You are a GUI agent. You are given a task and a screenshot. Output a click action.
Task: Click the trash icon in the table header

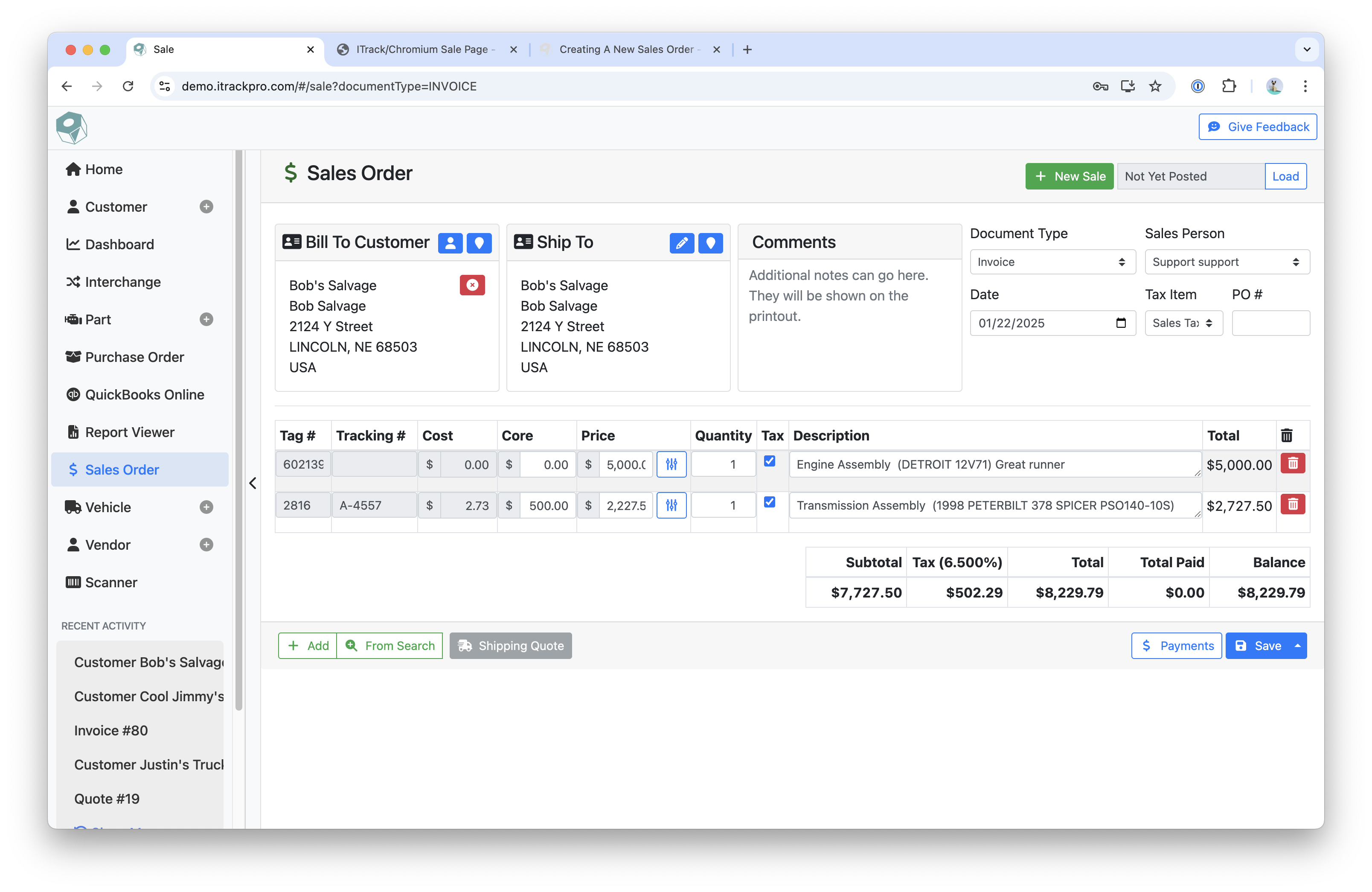tap(1286, 435)
